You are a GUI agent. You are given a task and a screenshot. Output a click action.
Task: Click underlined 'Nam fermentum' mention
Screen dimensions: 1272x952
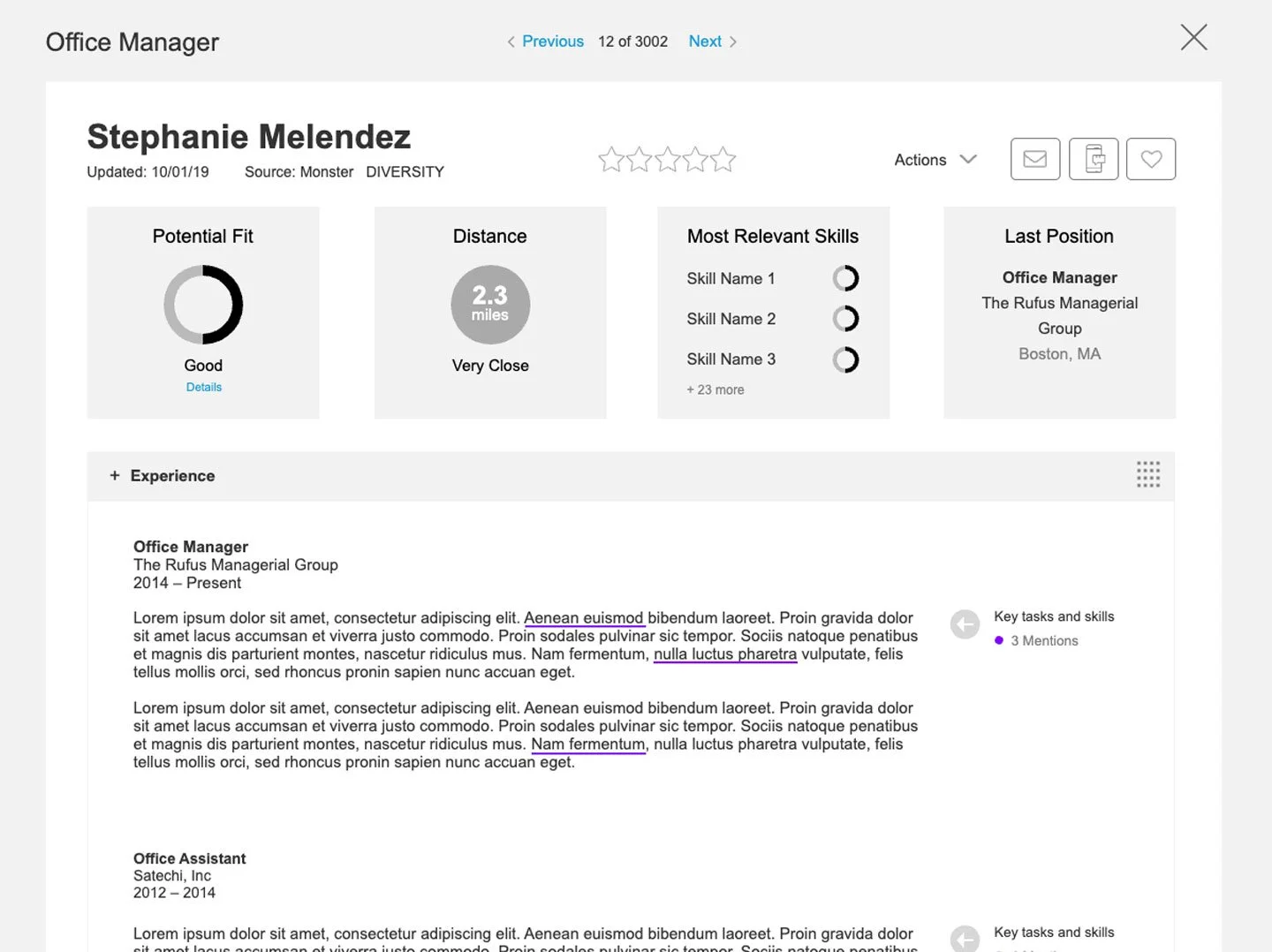click(x=588, y=744)
